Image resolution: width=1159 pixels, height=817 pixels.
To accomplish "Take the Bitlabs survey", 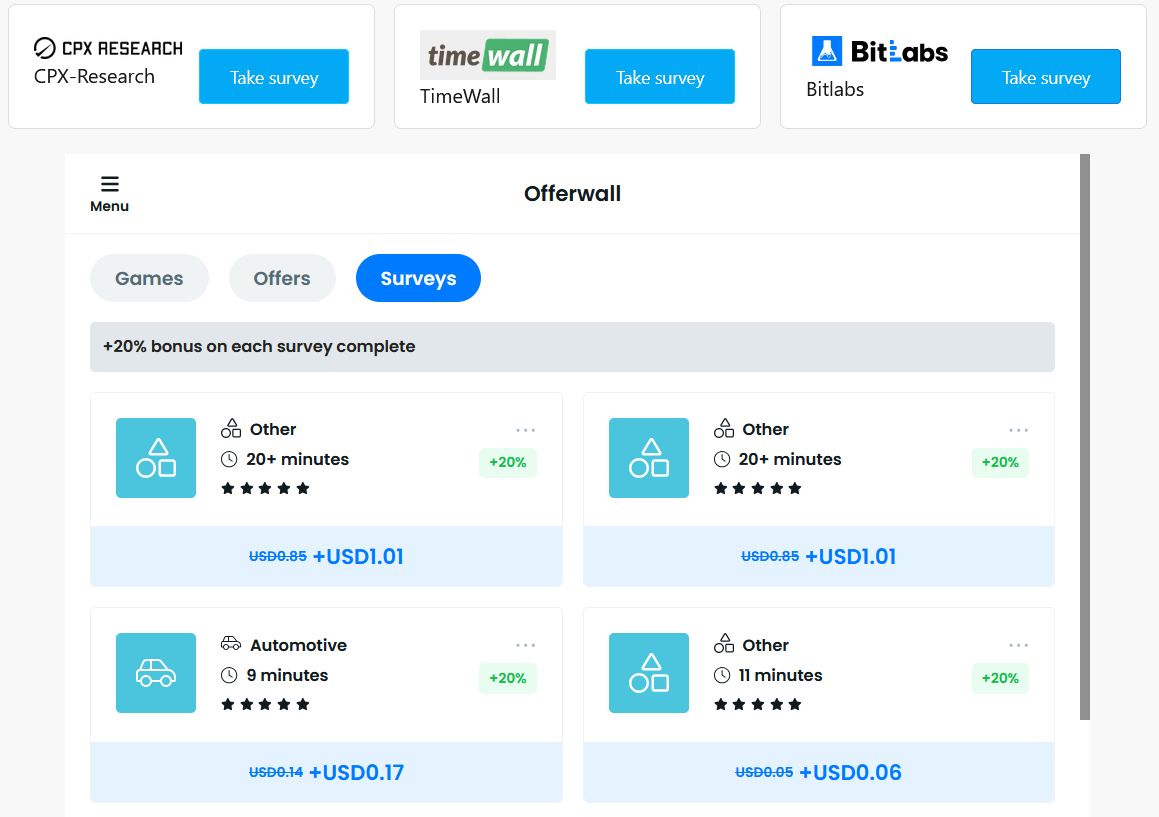I will click(x=1045, y=77).
